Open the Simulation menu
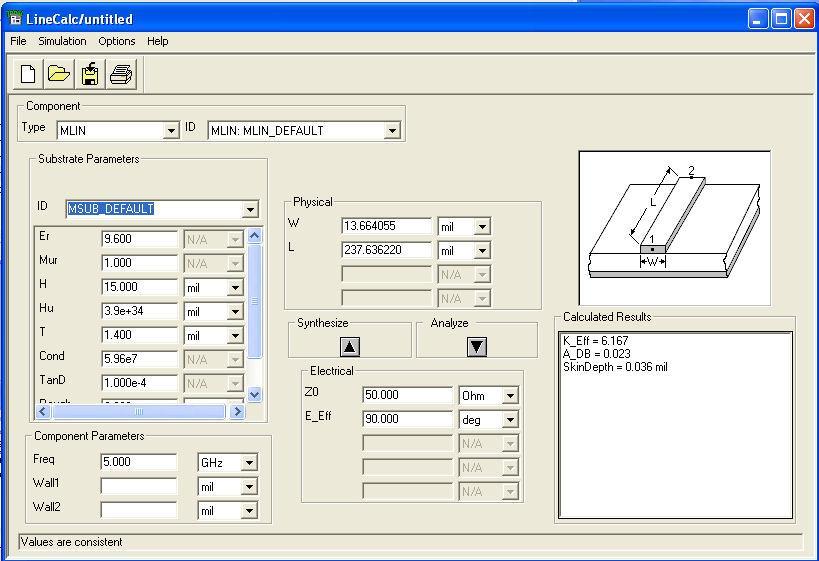The height and width of the screenshot is (561, 819). click(x=62, y=41)
